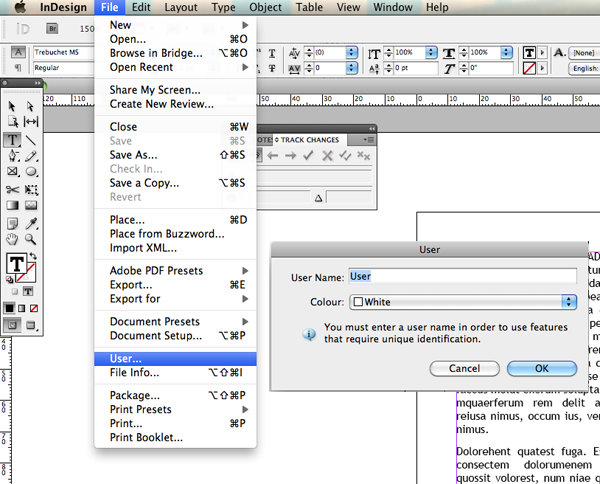Screen dimensions: 600x484
Task: Click control bar stroke none swatch
Action: click(x=529, y=68)
